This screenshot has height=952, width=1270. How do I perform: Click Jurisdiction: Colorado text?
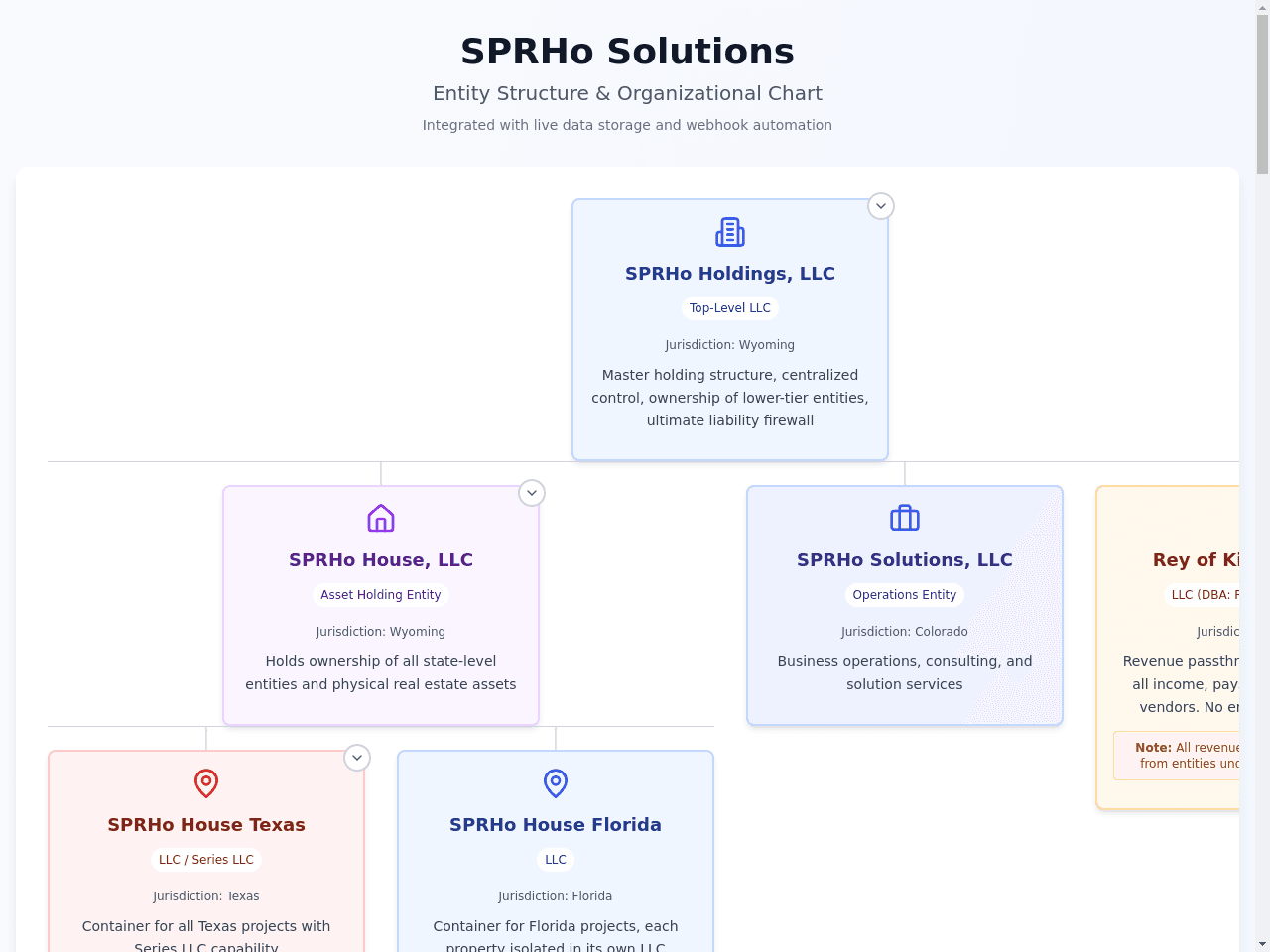(905, 632)
